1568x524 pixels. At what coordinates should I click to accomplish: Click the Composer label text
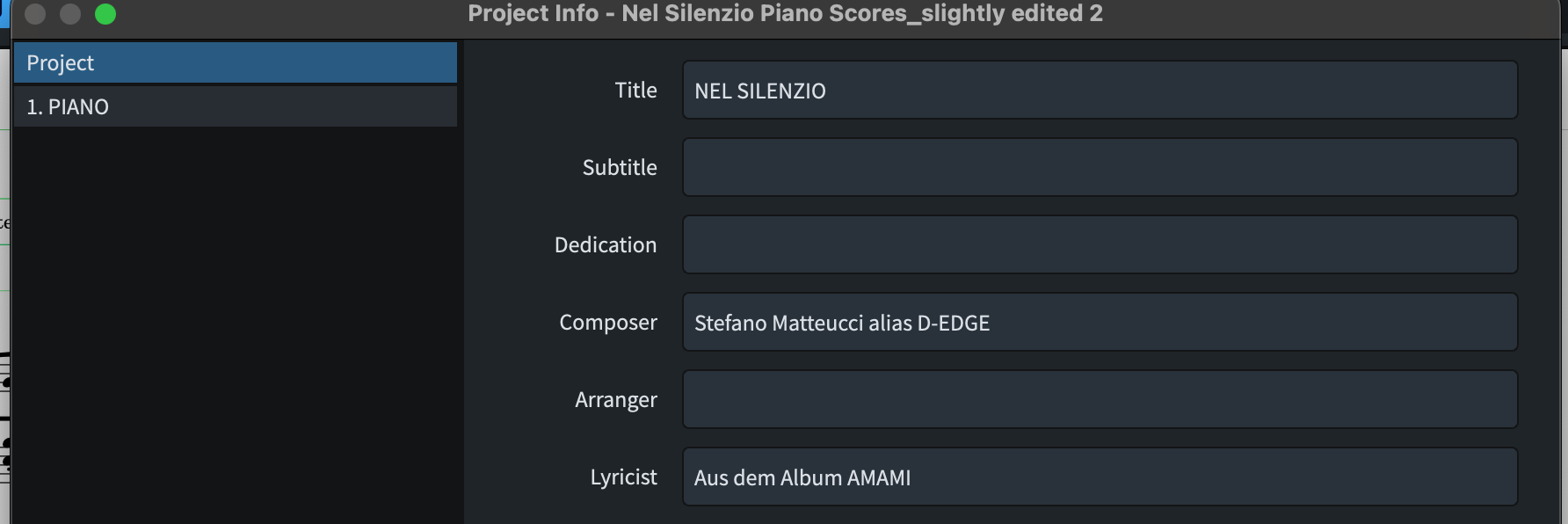click(607, 323)
